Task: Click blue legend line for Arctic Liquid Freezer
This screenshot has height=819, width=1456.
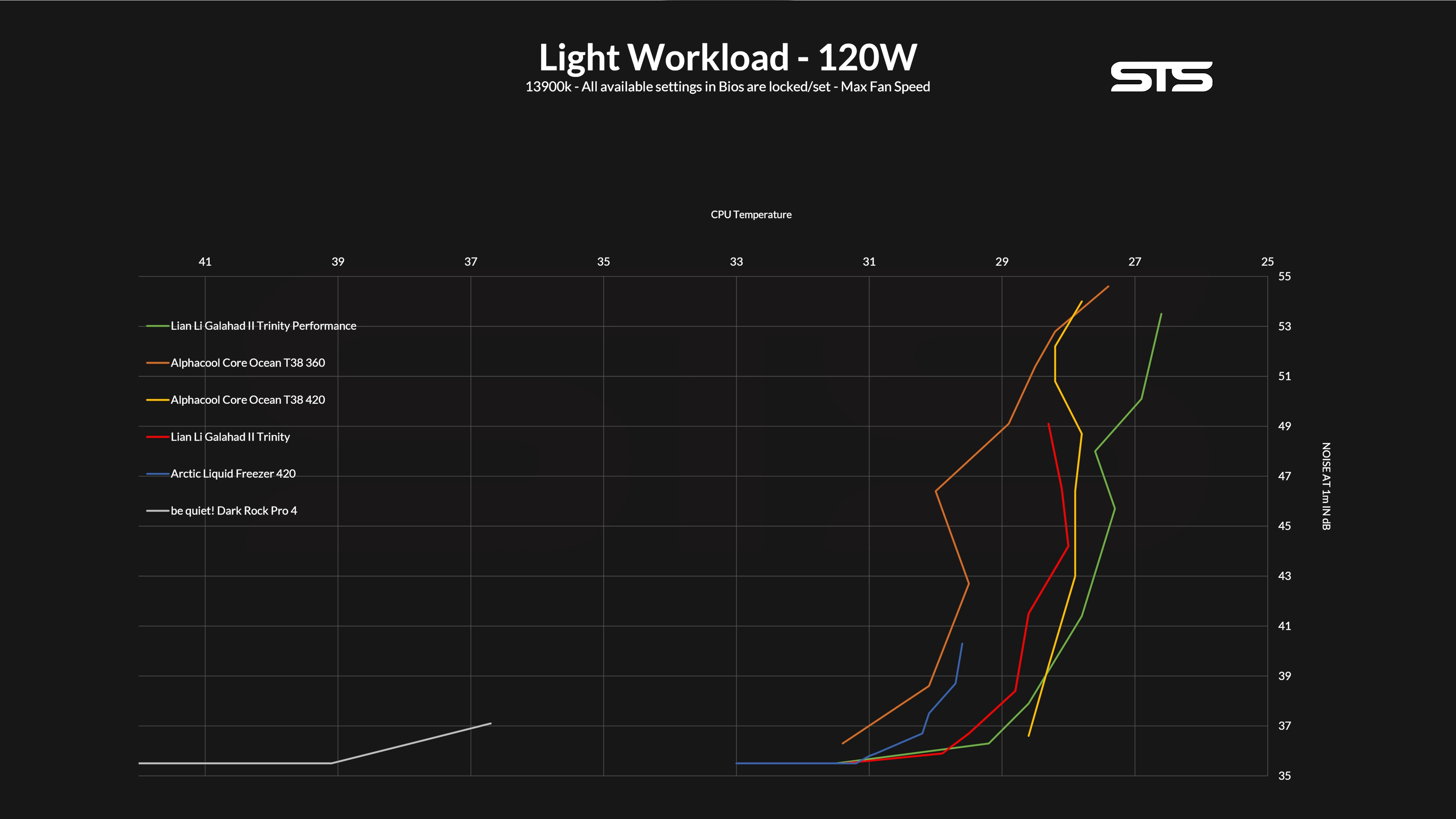Action: (x=158, y=474)
